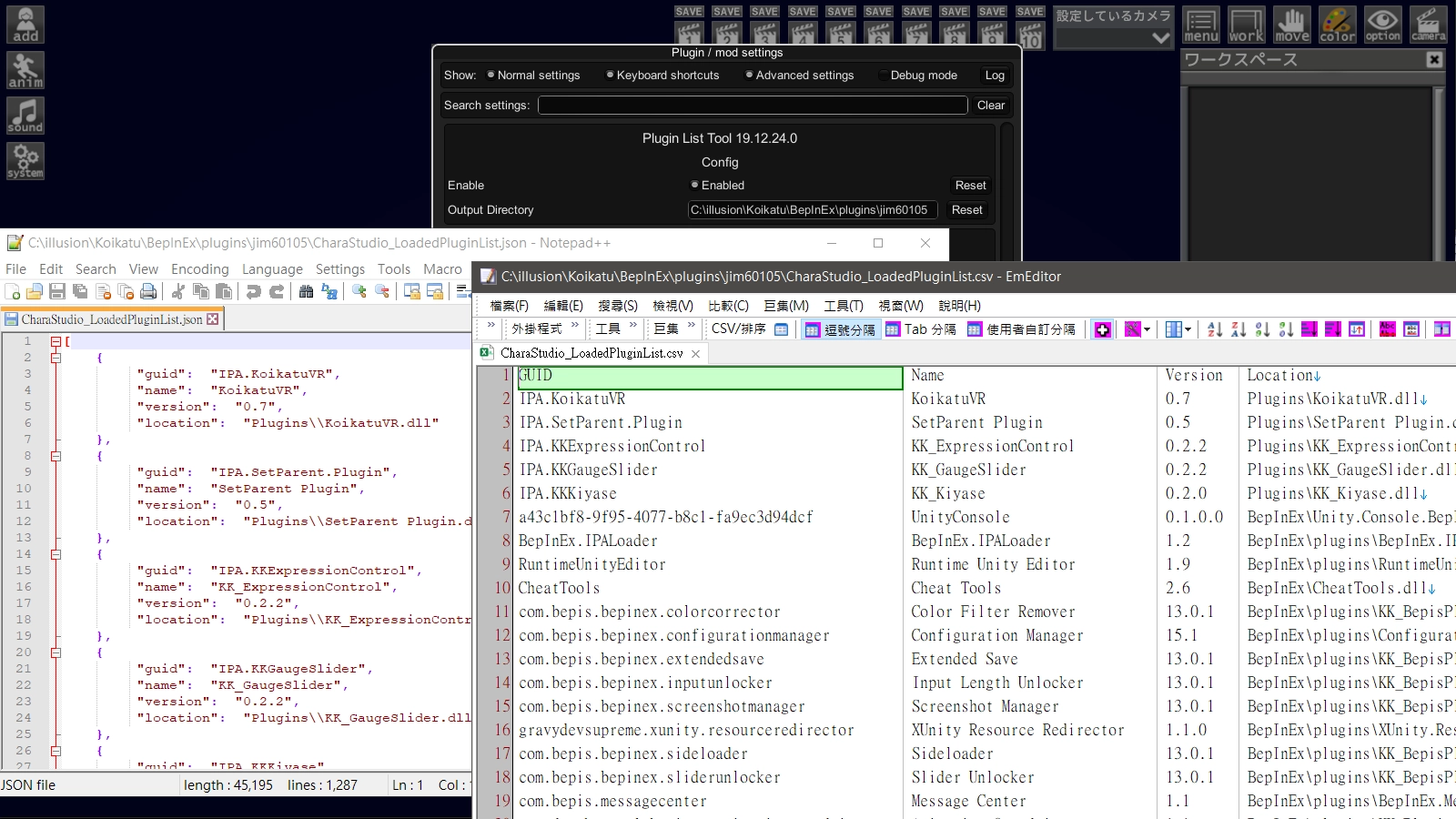Click camera slot 10 clapperboard icon

(x=1030, y=35)
